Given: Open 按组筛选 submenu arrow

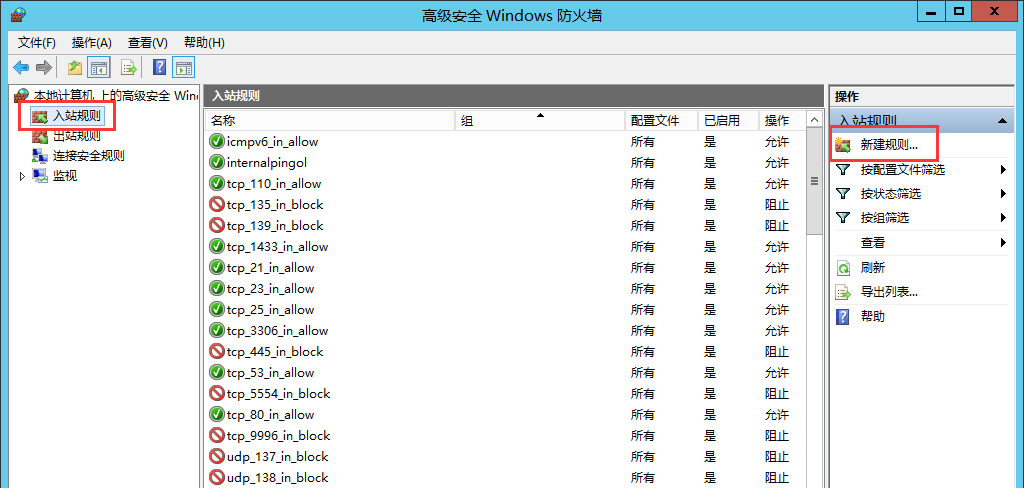Looking at the screenshot, I should (1003, 218).
